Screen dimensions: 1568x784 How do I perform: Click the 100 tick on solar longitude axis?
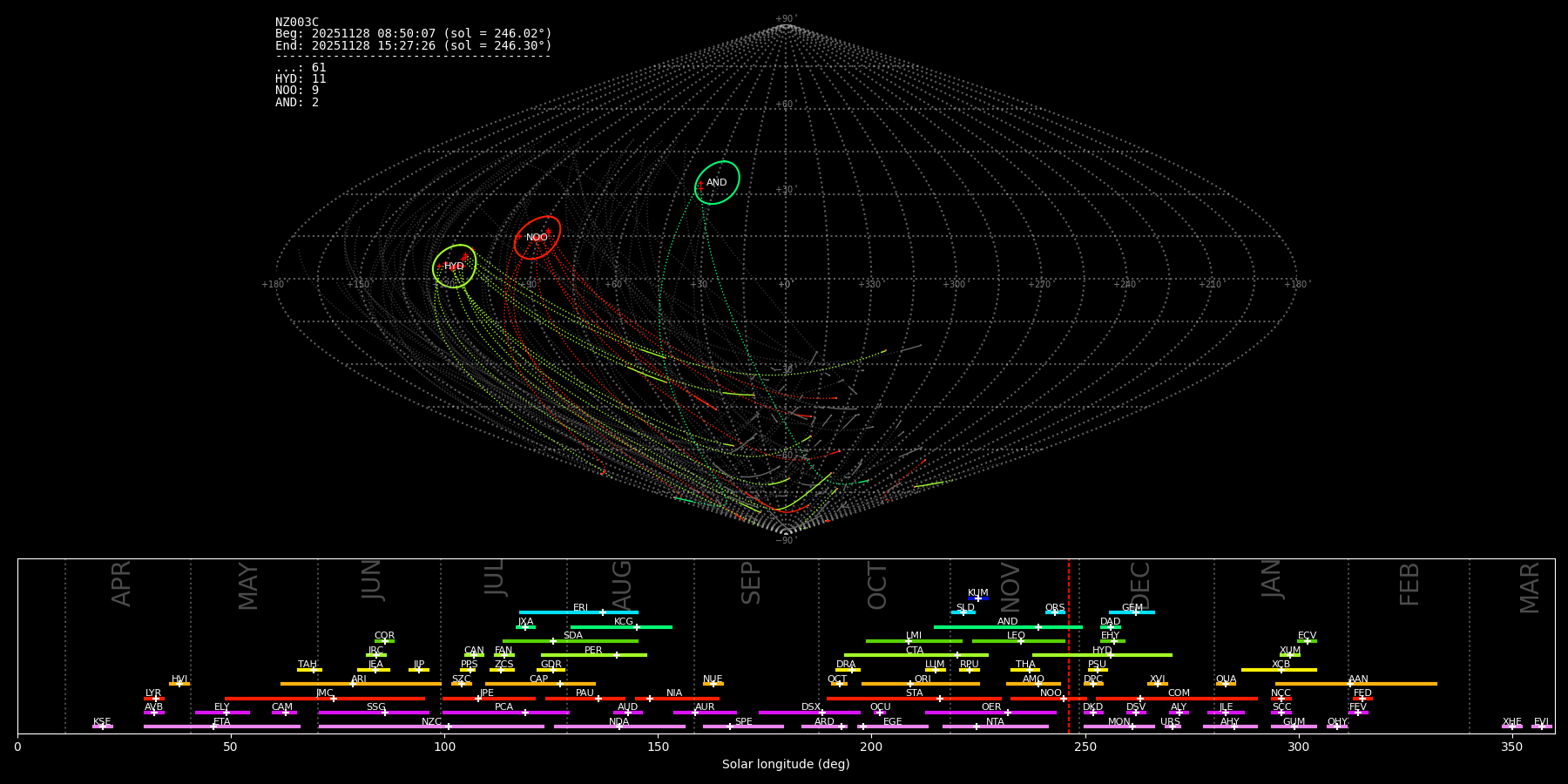coord(444,747)
